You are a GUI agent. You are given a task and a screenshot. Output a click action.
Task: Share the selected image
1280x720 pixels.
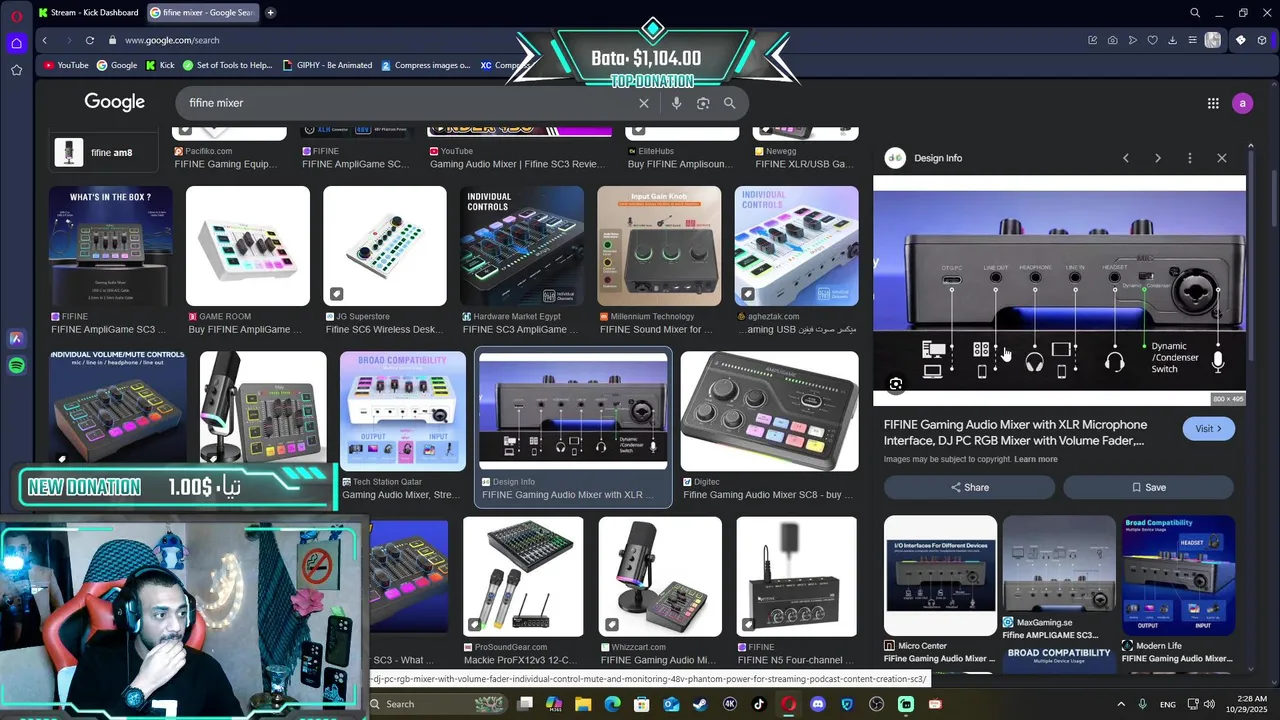[x=969, y=487]
